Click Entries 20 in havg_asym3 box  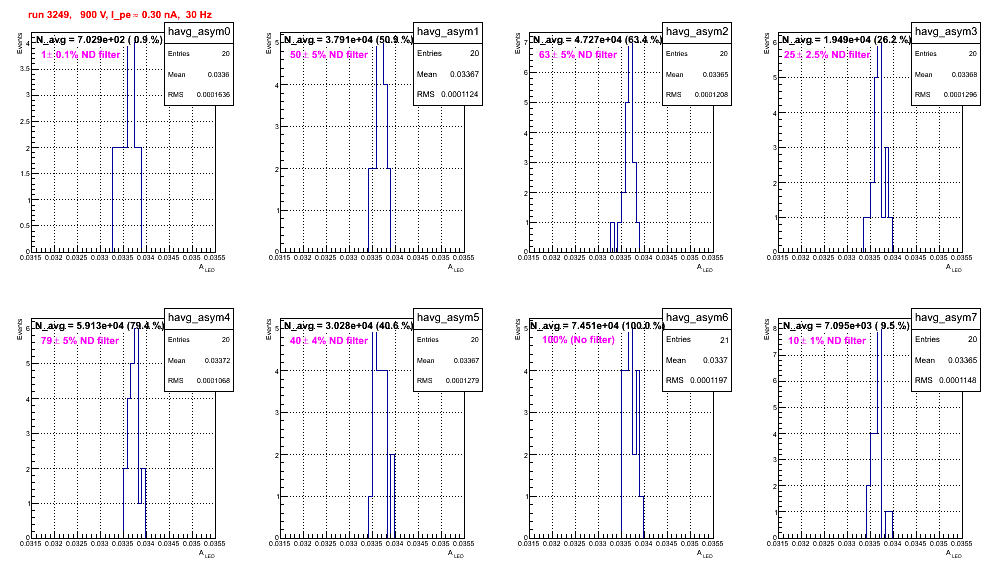coord(946,54)
